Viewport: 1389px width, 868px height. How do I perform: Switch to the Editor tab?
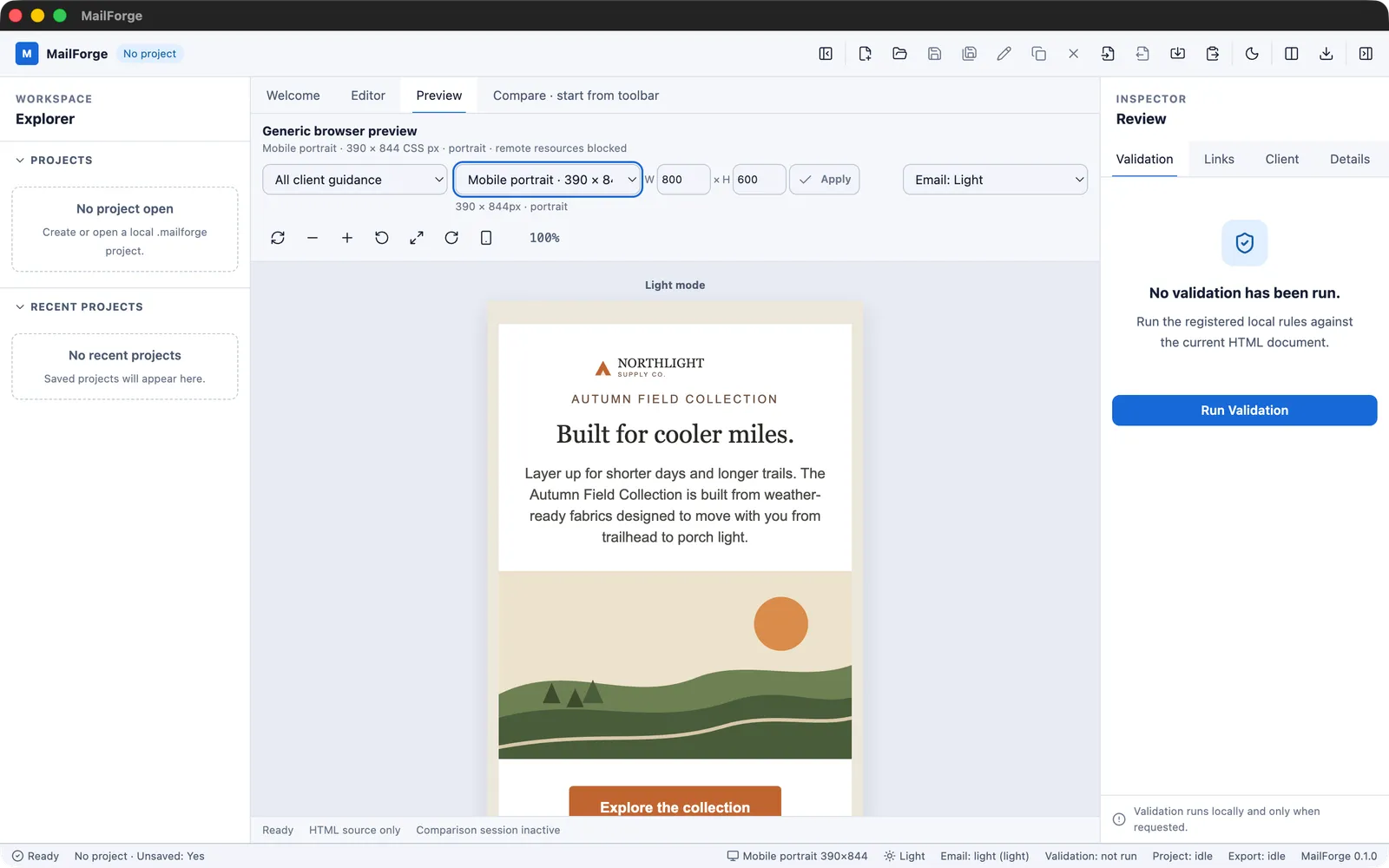pyautogui.click(x=368, y=95)
